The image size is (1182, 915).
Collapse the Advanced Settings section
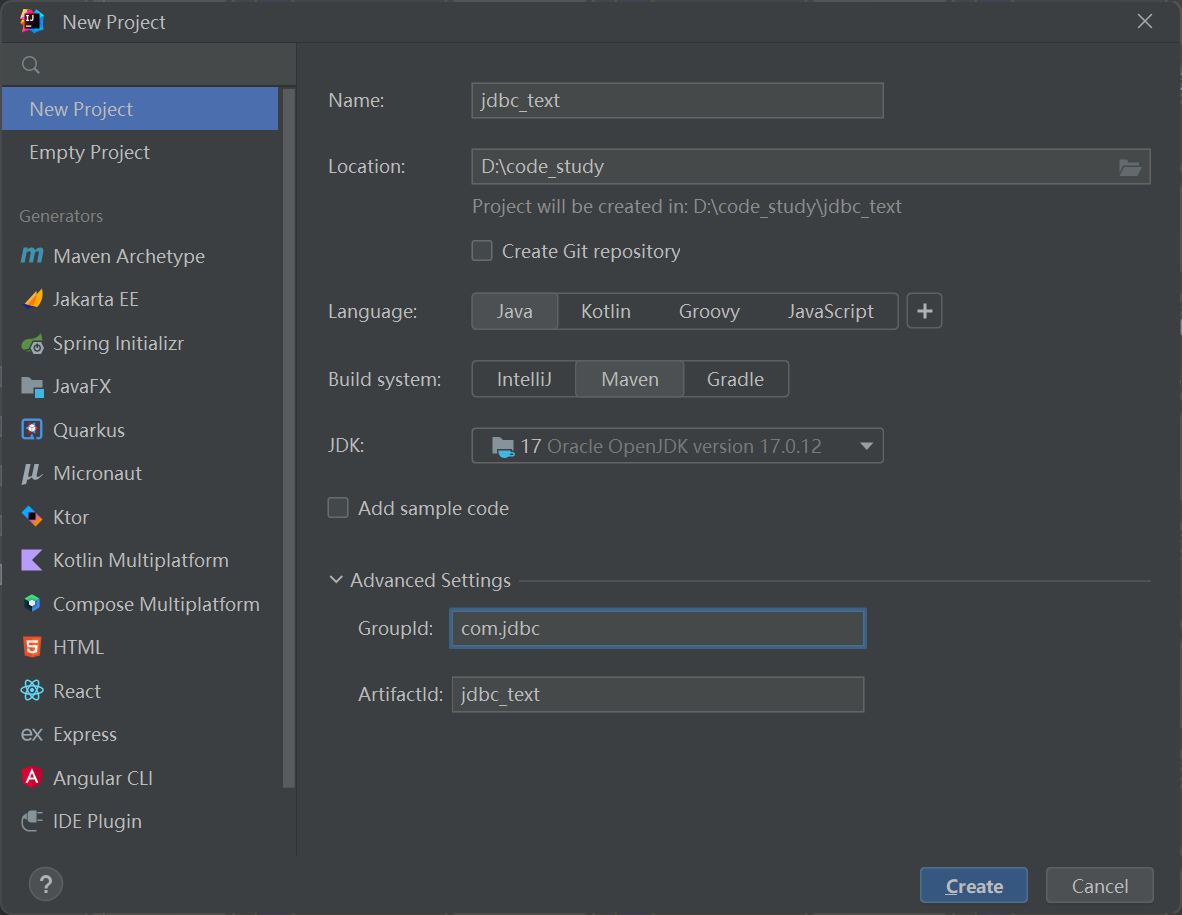pos(336,580)
